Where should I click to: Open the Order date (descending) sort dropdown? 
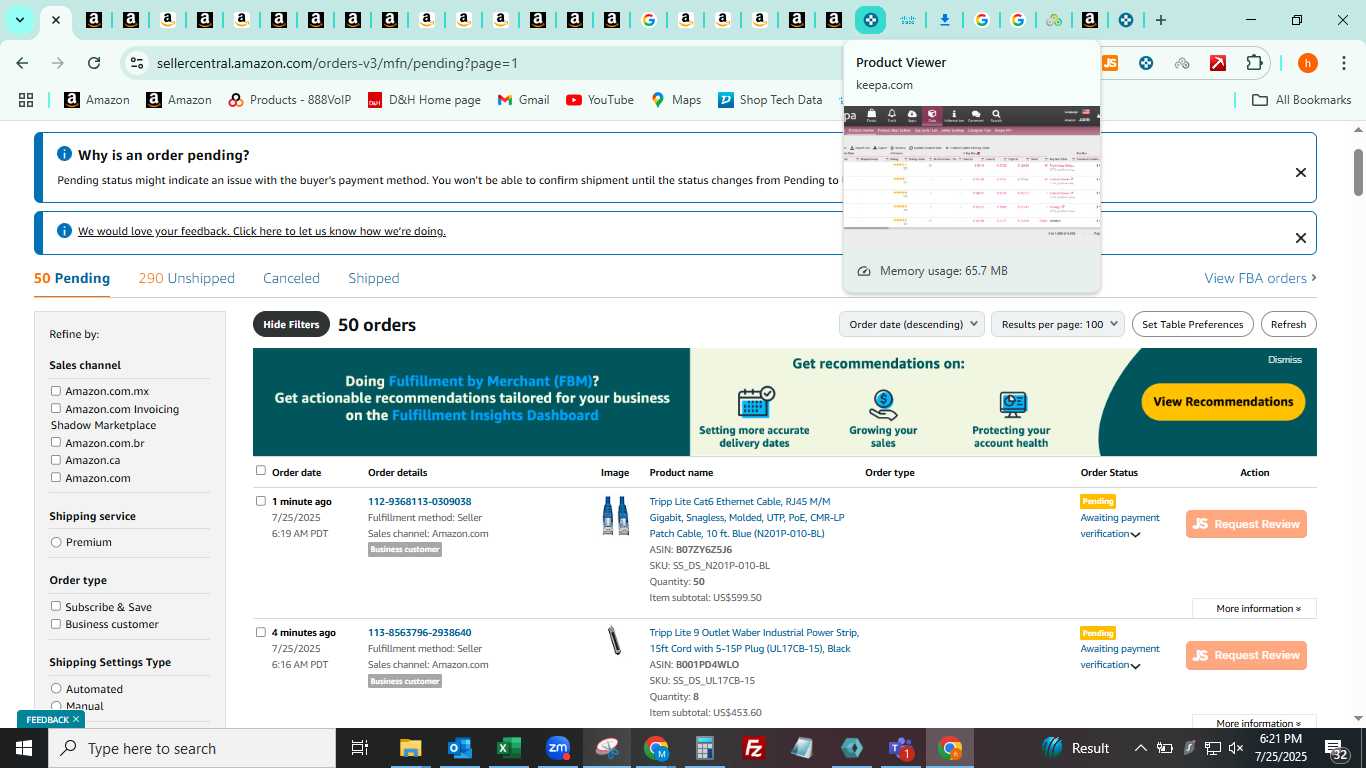pyautogui.click(x=913, y=324)
